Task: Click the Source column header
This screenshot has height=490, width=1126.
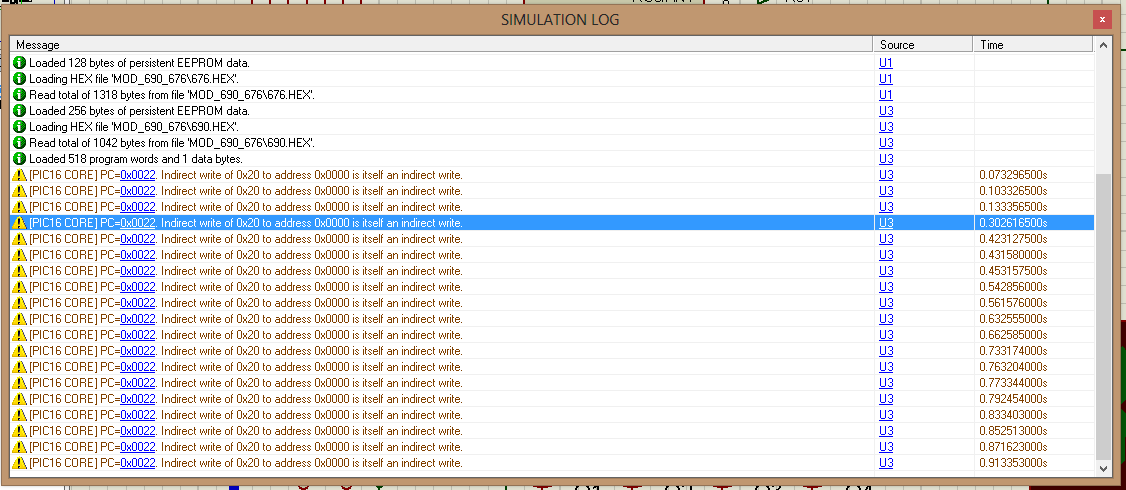Action: coord(922,45)
